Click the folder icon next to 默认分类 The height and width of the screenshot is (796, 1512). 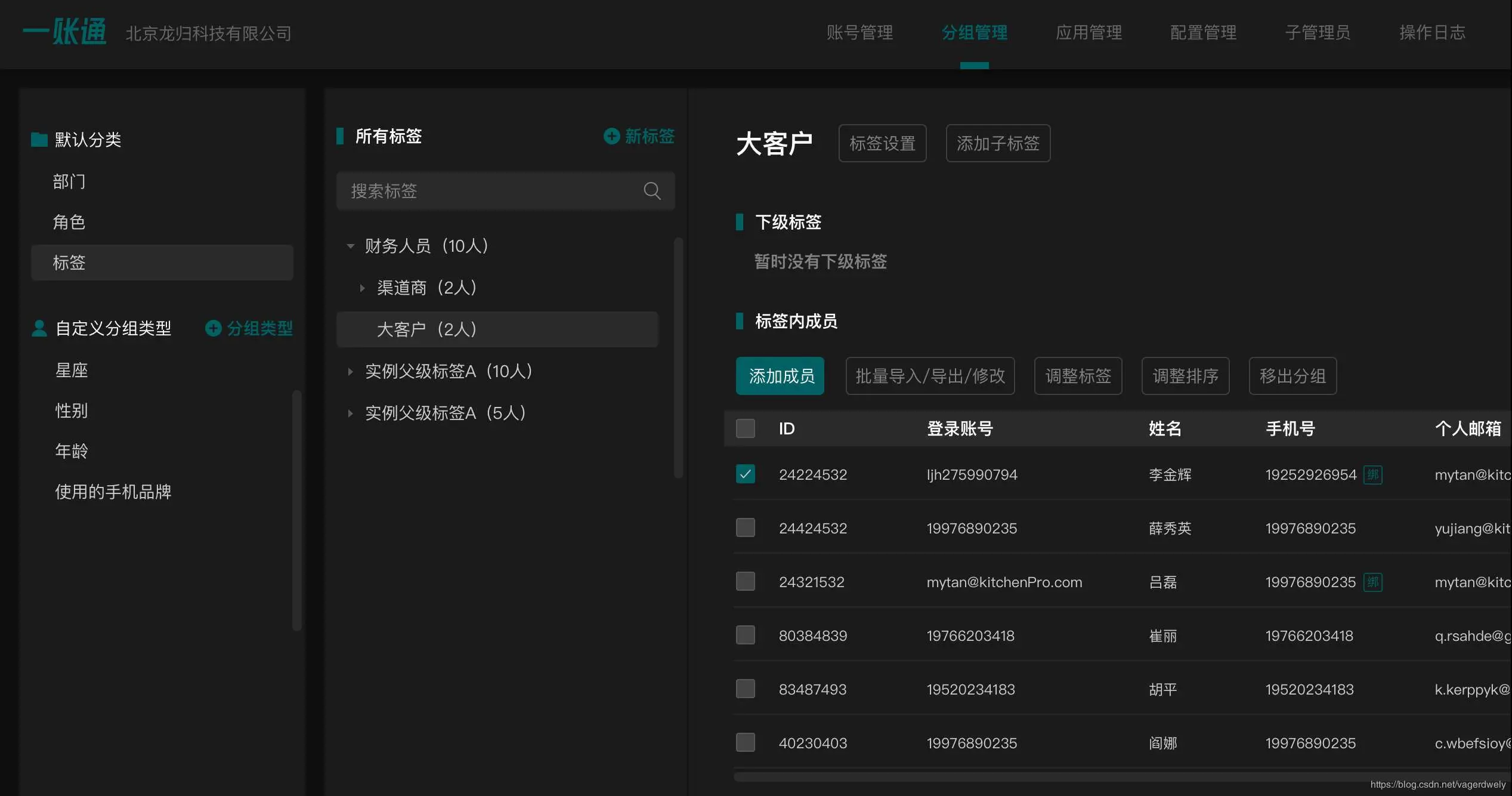(x=39, y=140)
